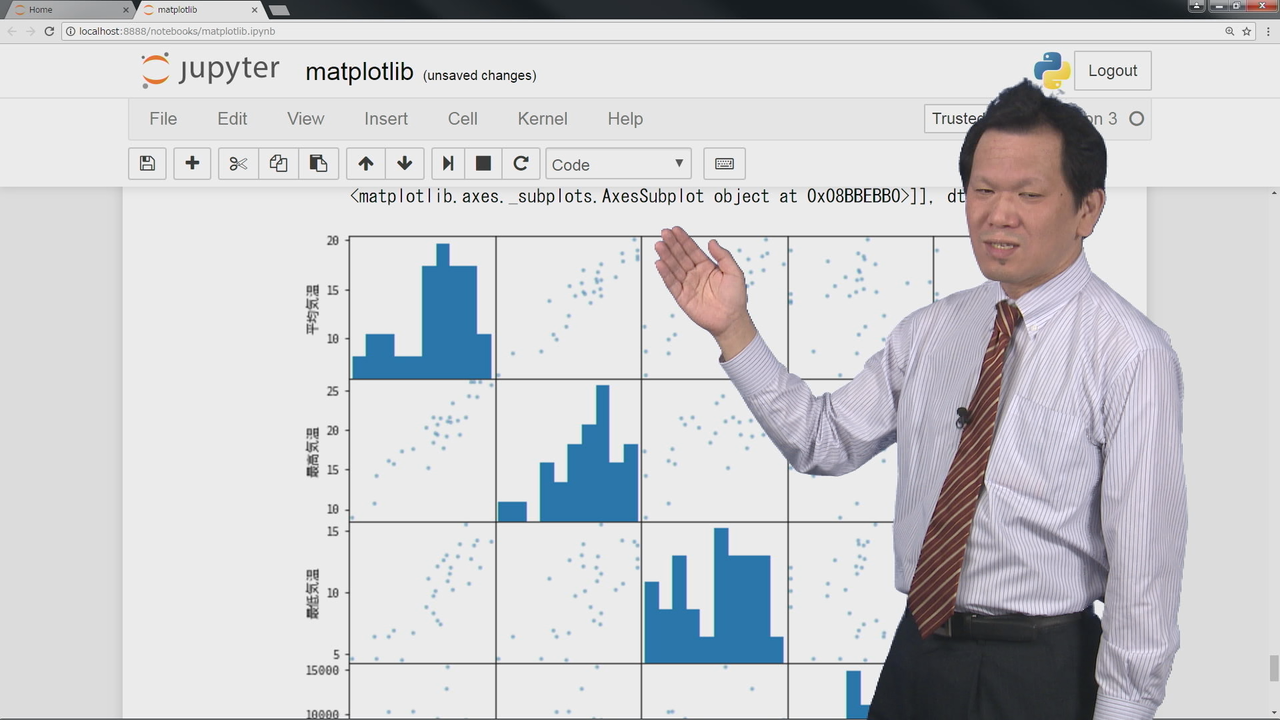
Task: Save the notebook with the floppy disk icon
Action: [147, 164]
